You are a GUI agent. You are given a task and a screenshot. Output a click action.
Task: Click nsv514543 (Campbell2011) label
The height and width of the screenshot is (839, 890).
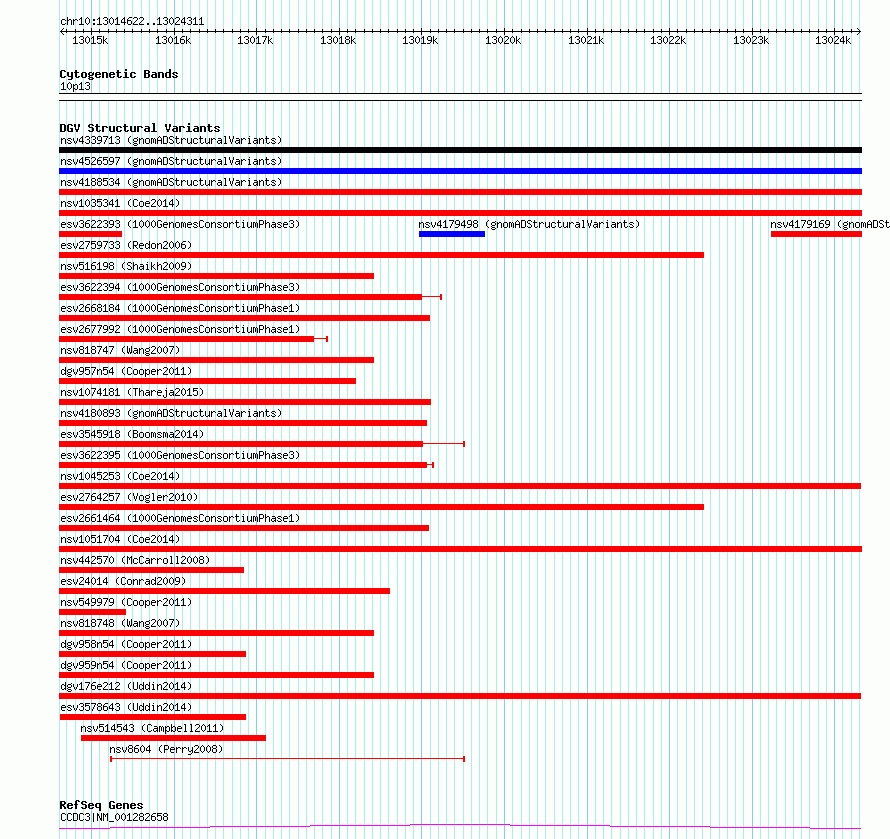152,728
